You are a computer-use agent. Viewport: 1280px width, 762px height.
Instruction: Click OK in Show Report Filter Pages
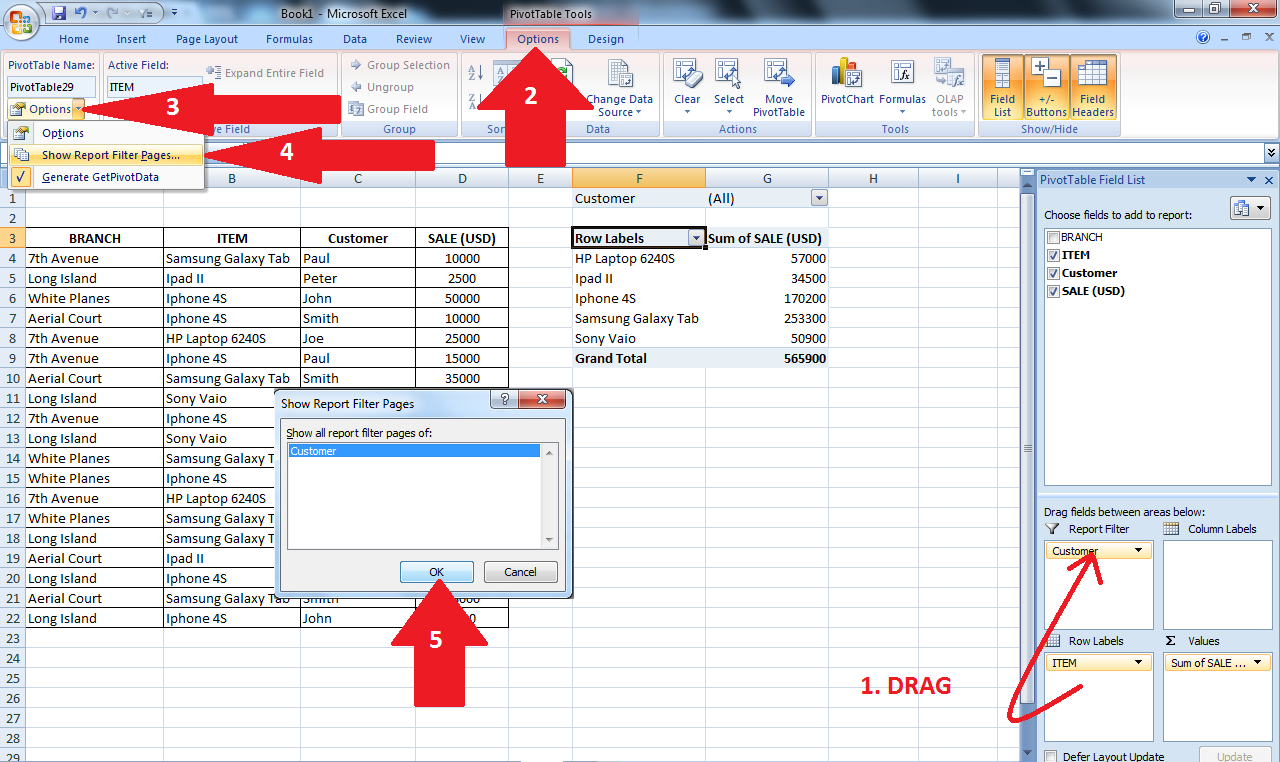437,572
